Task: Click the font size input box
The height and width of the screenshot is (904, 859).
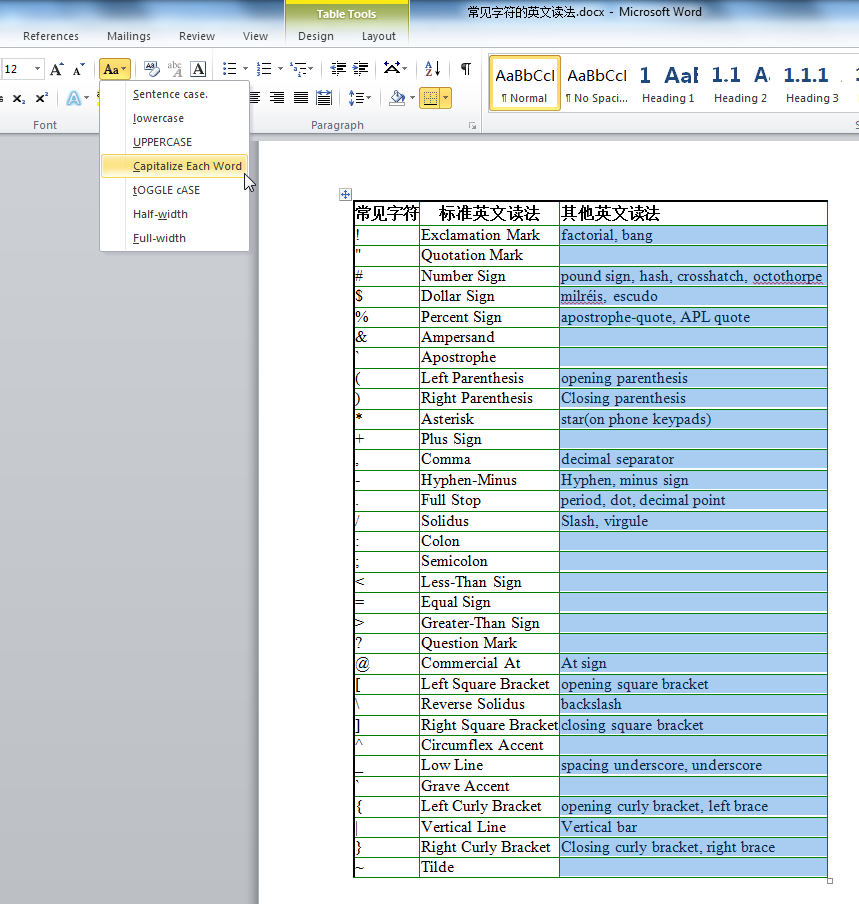Action: point(16,69)
